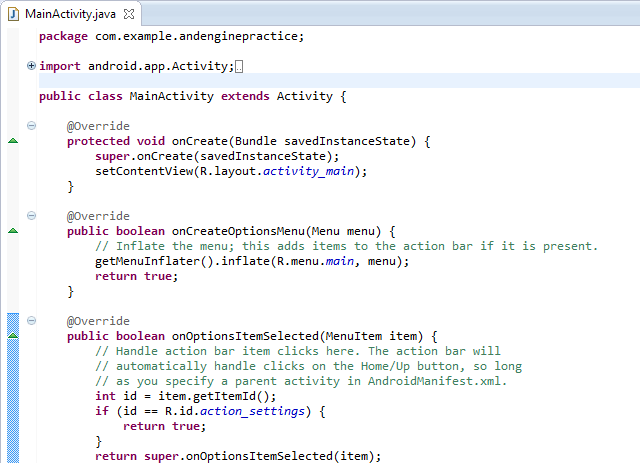Collapse the onOptionsItemSelected method fold
This screenshot has width=640, height=463.
pos(31,321)
